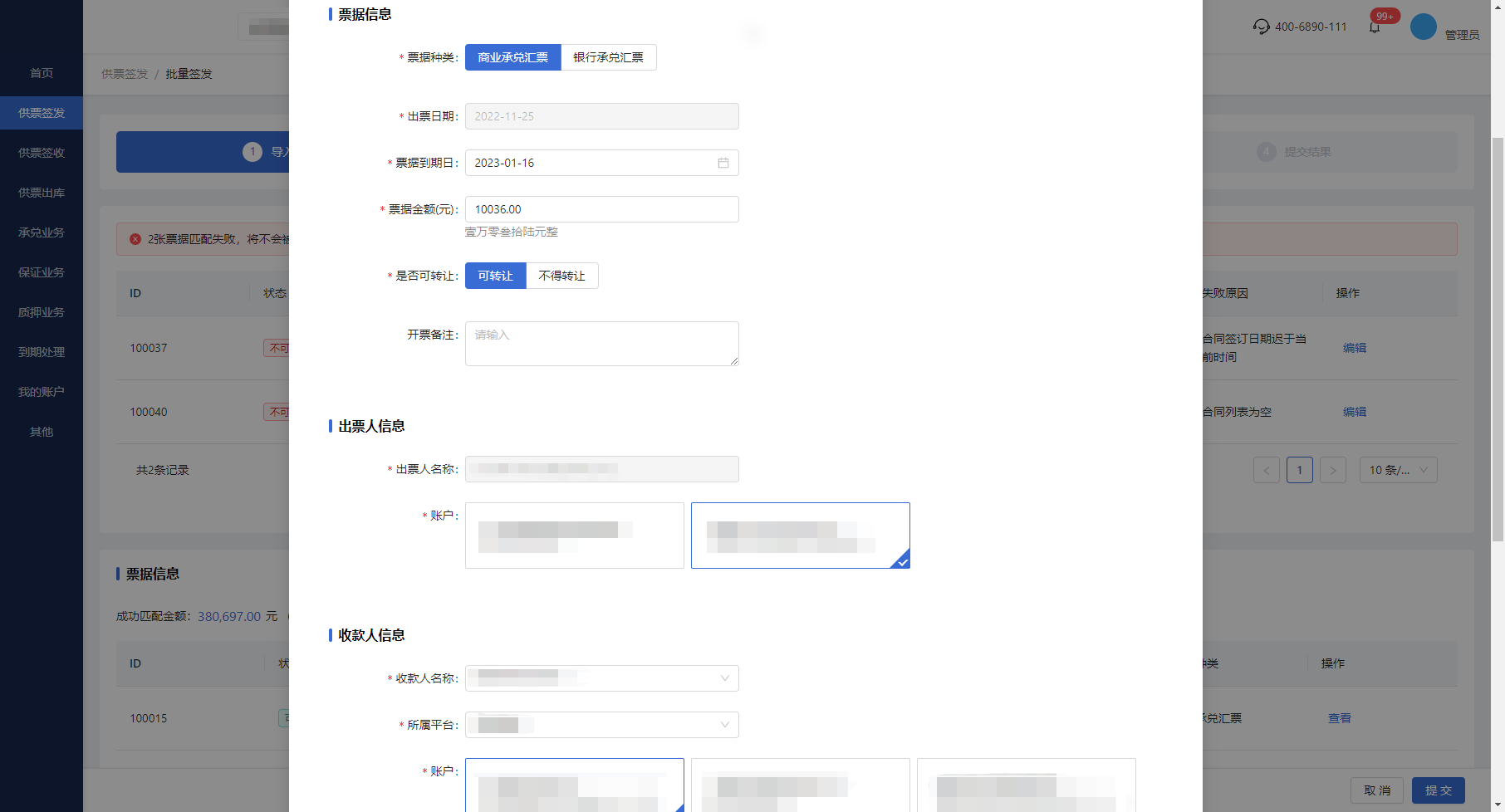Click the page vertical scrollbar

pos(1498,332)
